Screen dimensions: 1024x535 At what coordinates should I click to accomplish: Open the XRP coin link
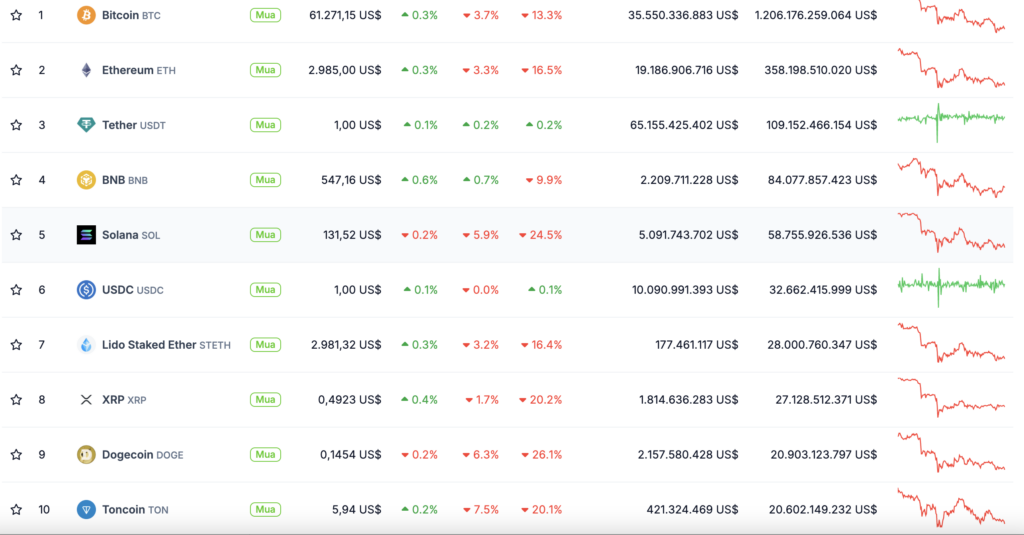(124, 399)
